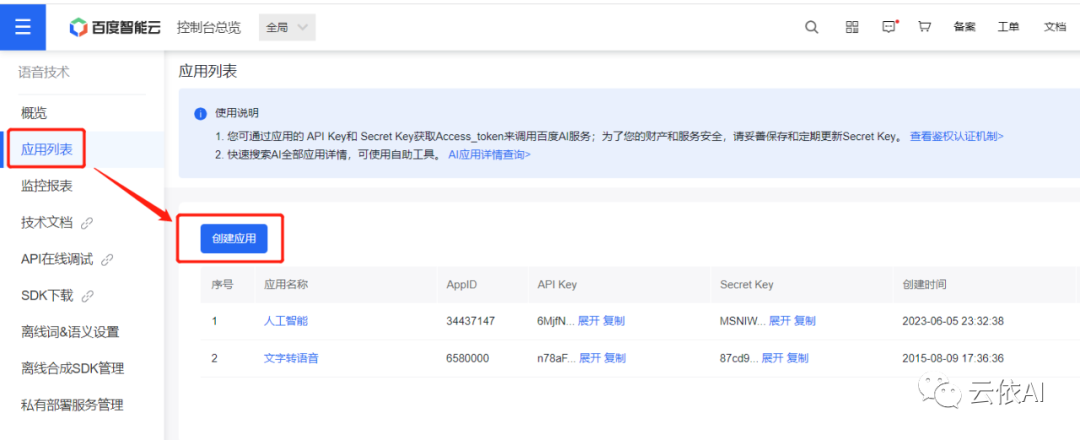Image resolution: width=1080 pixels, height=440 pixels.
Task: Click the 创建时间 column header
Action: click(924, 284)
